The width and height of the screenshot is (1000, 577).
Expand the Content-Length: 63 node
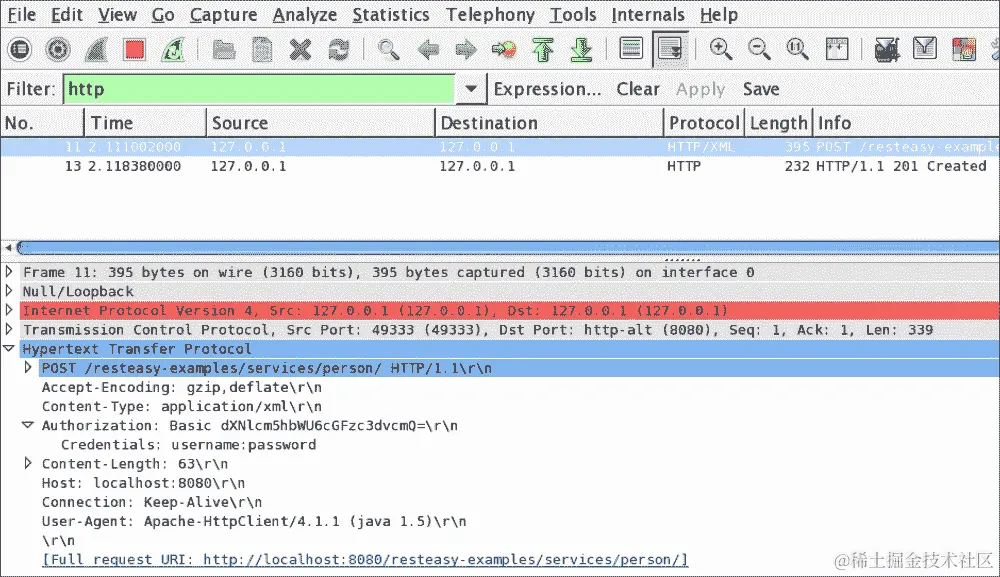point(28,463)
